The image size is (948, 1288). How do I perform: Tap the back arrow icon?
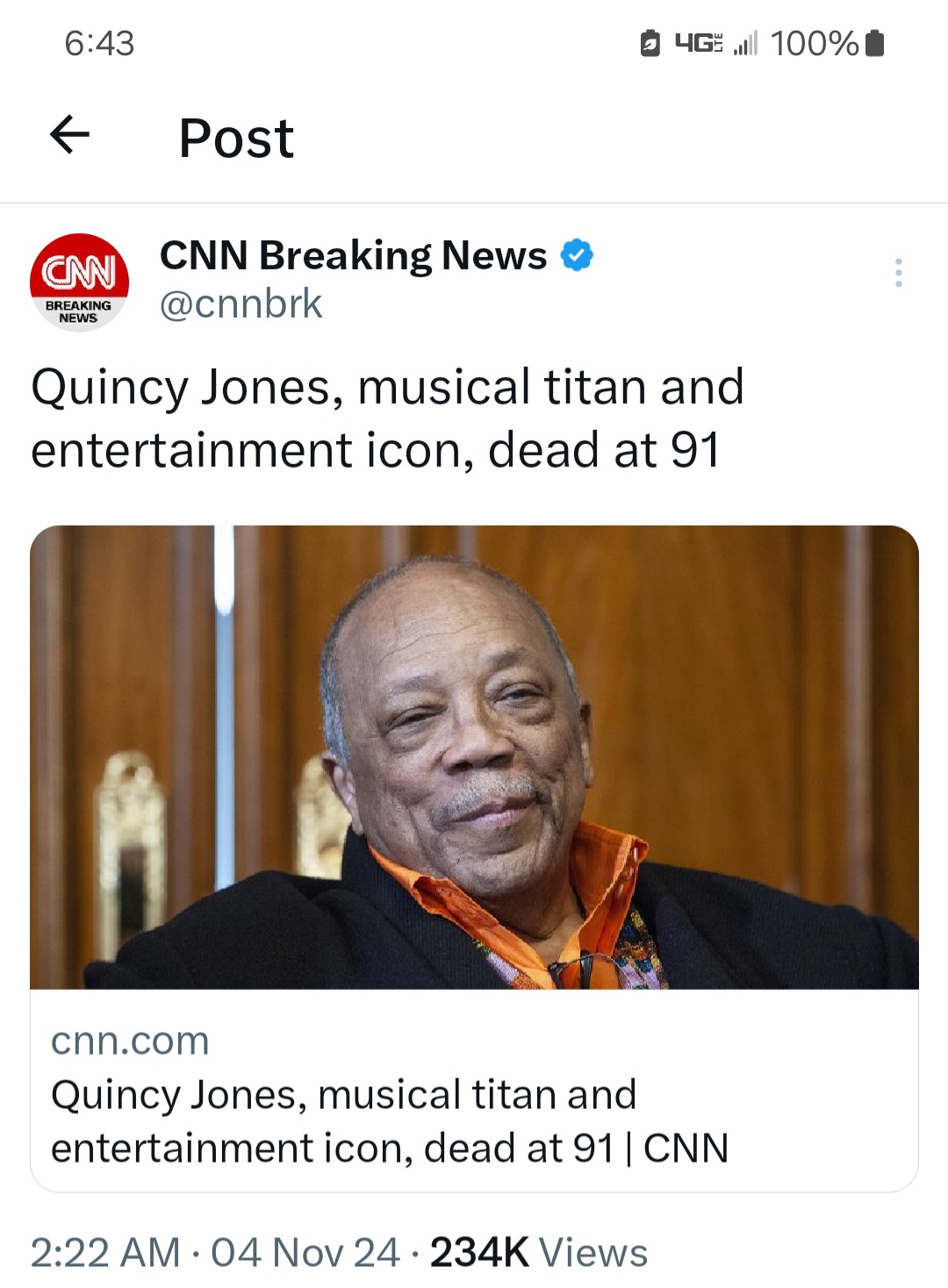(69, 135)
